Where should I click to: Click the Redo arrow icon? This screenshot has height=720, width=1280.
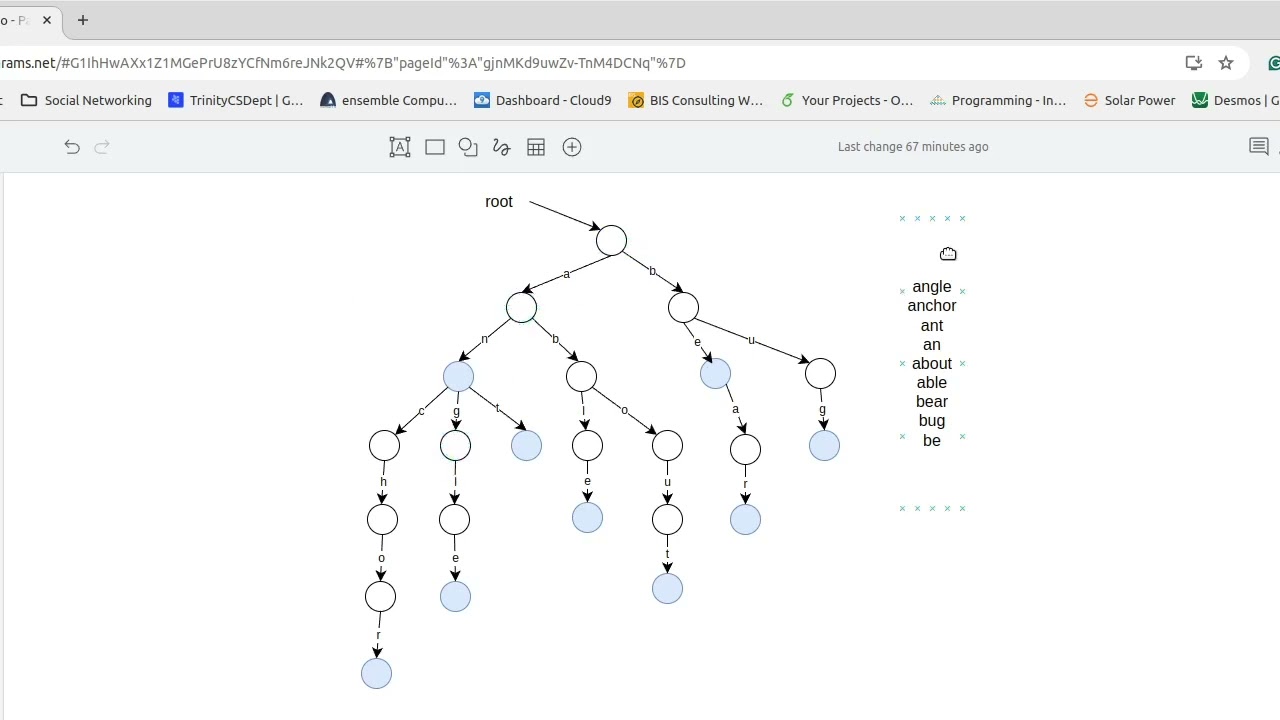coord(102,147)
